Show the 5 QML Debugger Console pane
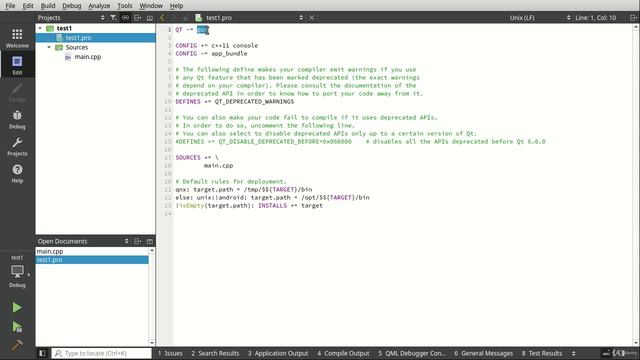This screenshot has height=360, width=640. [412, 353]
